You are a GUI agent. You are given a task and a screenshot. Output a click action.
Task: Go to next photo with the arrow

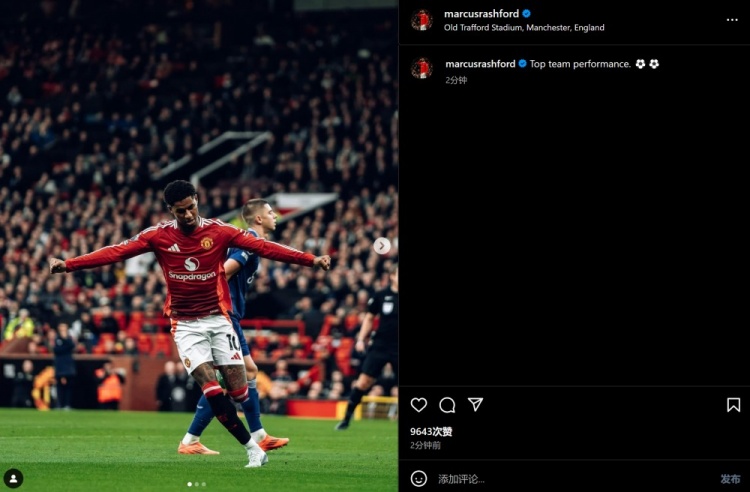[382, 246]
